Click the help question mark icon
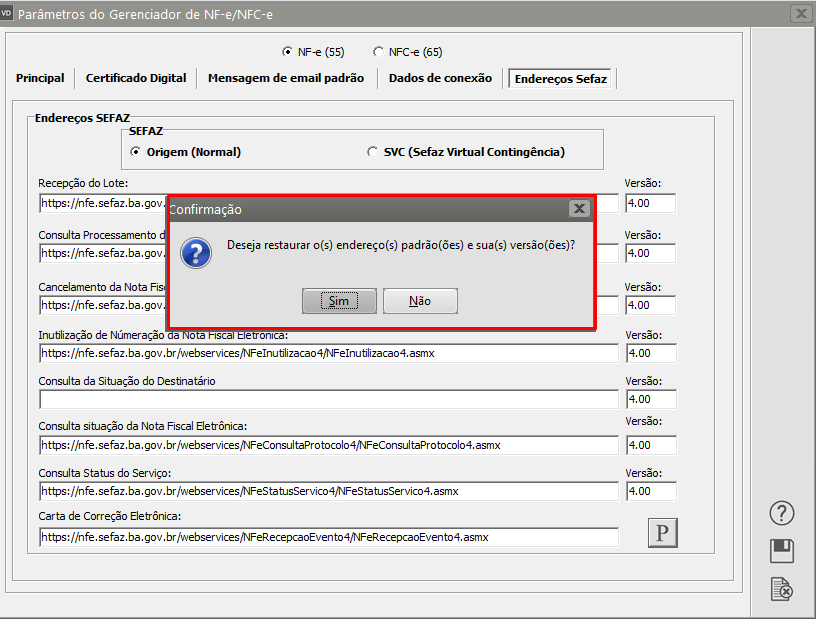816x619 pixels. pyautogui.click(x=781, y=513)
